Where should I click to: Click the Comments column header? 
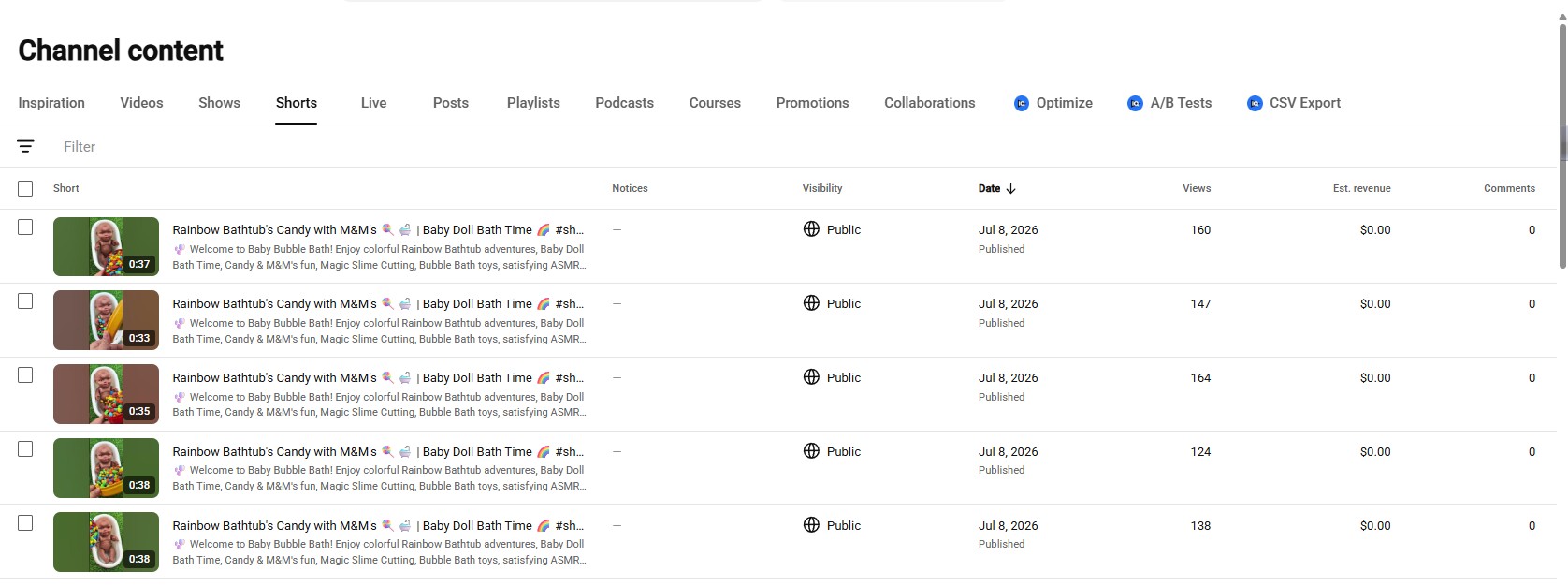pyautogui.click(x=1509, y=188)
